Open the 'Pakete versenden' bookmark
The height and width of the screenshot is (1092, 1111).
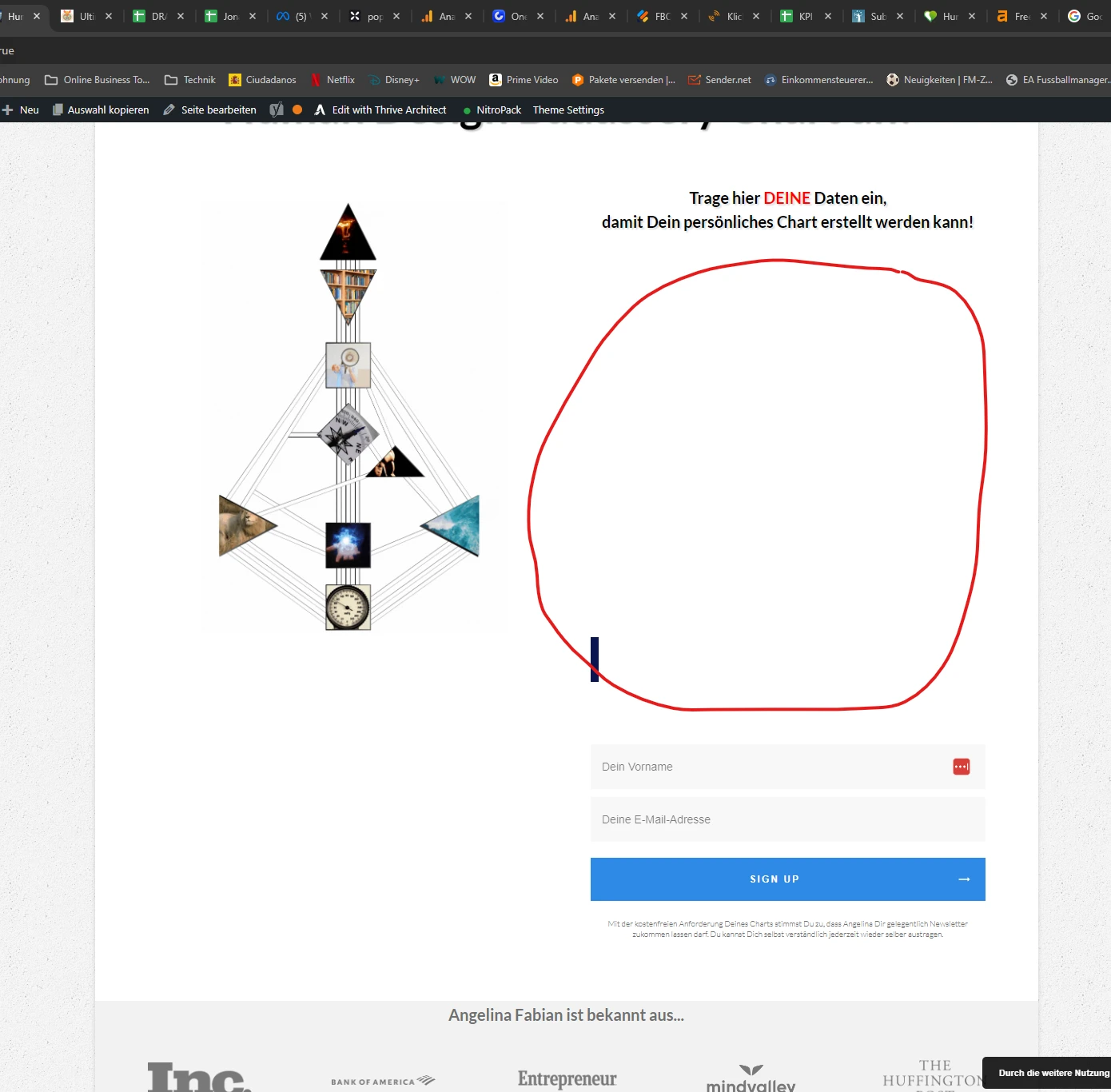click(x=623, y=79)
